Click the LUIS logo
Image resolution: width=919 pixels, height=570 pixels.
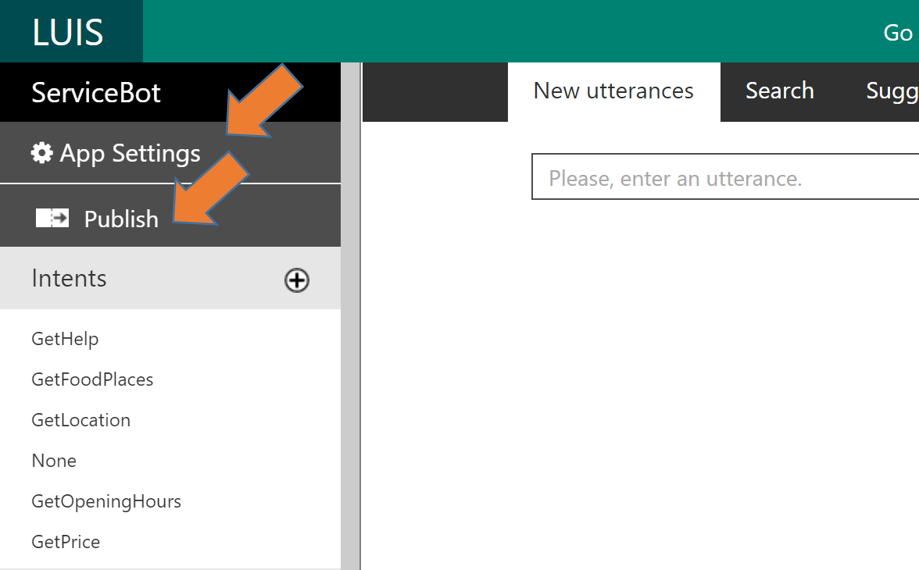pos(68,32)
